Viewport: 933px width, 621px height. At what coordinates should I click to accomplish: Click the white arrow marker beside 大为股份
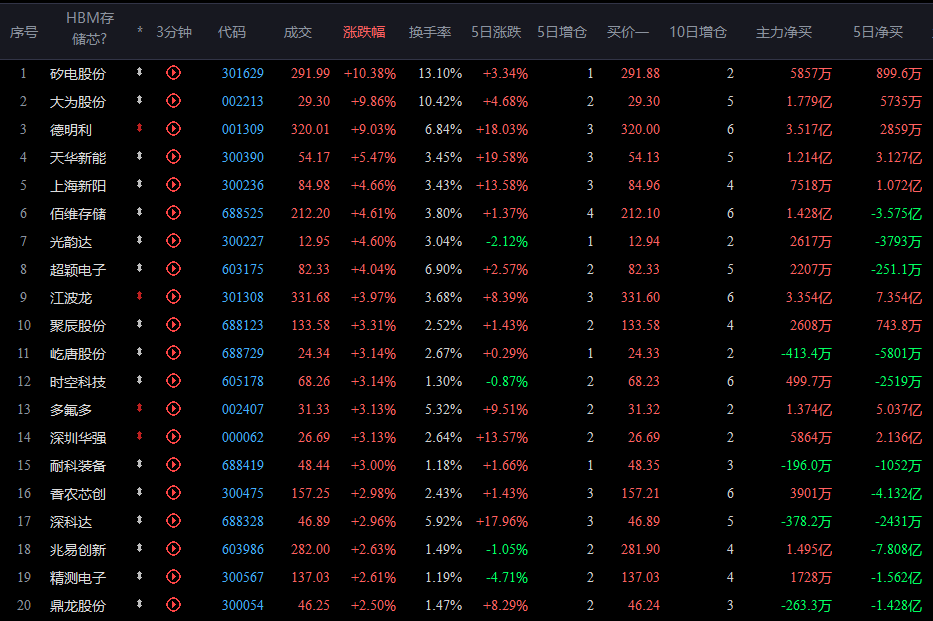[x=140, y=101]
